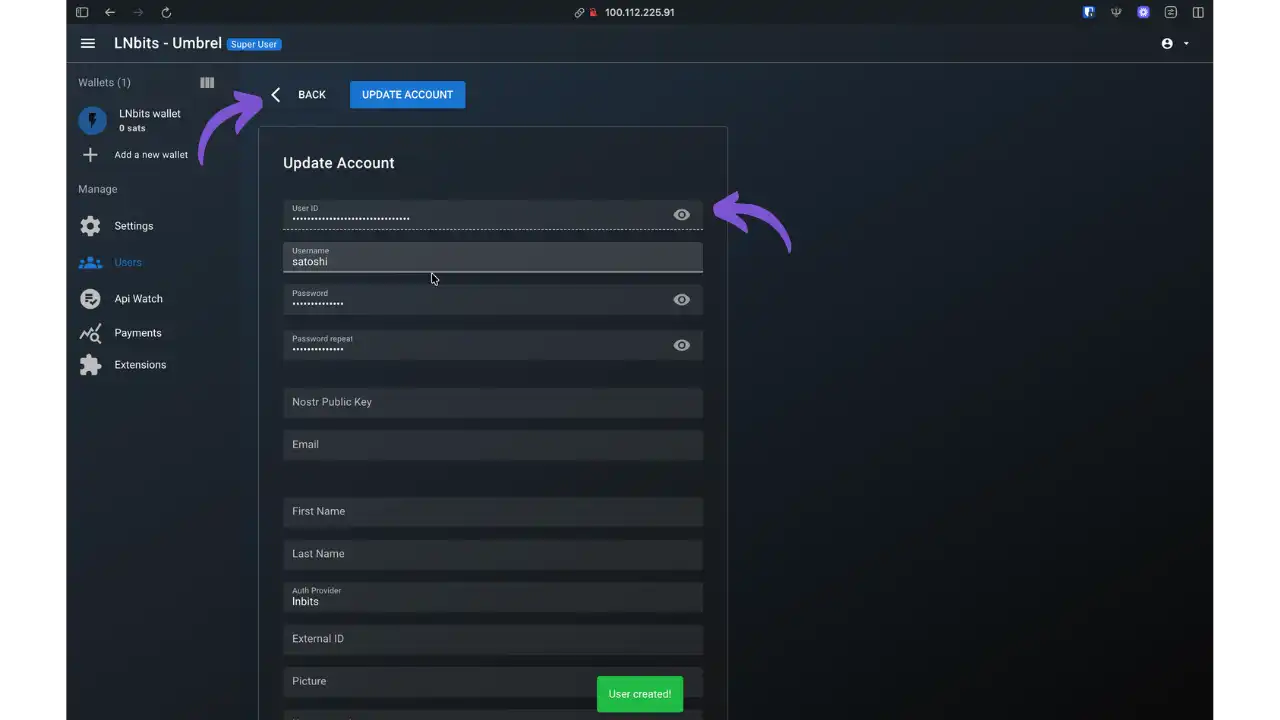Click the Nostr Public Key field
1280x720 pixels.
(492, 402)
